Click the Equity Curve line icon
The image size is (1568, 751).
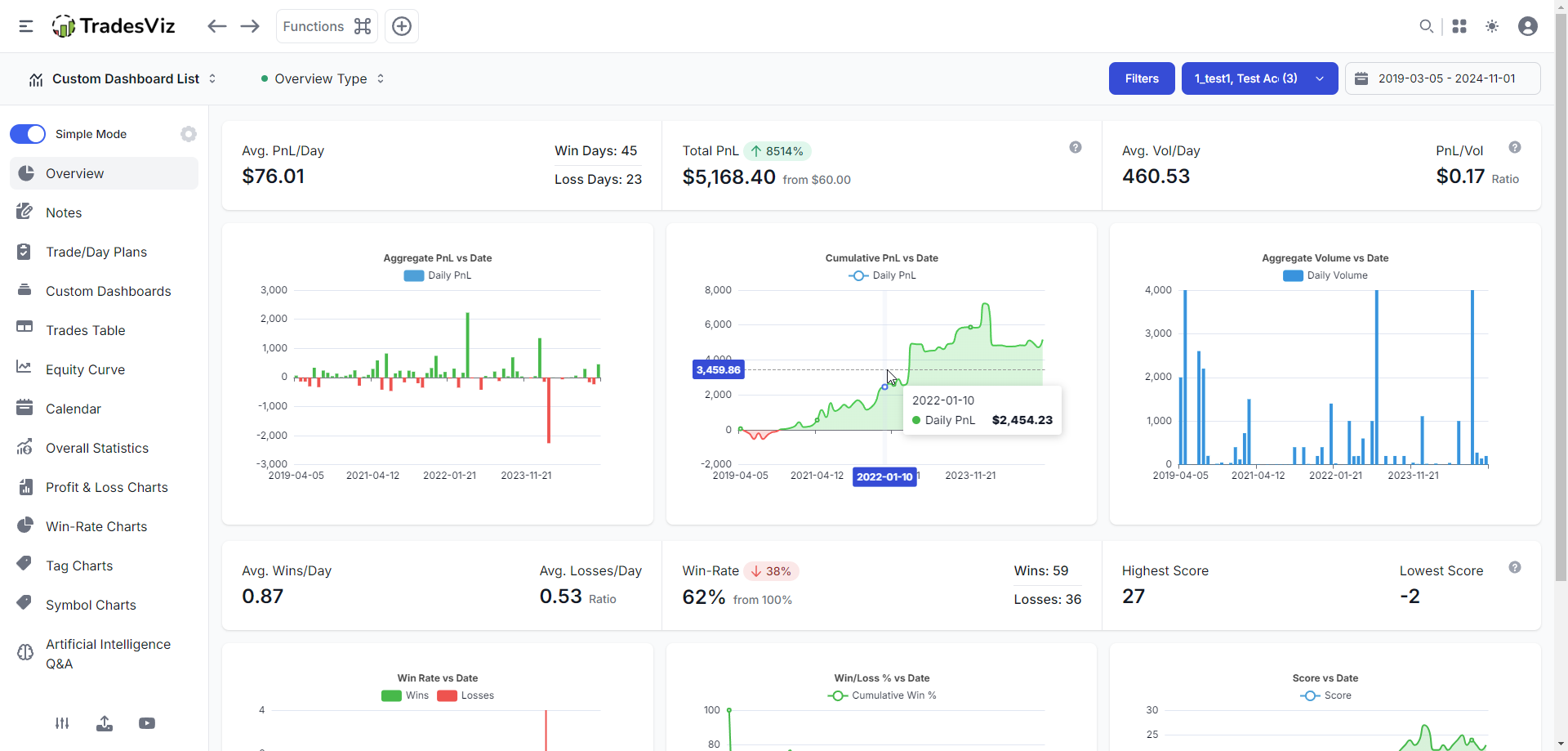tap(24, 368)
